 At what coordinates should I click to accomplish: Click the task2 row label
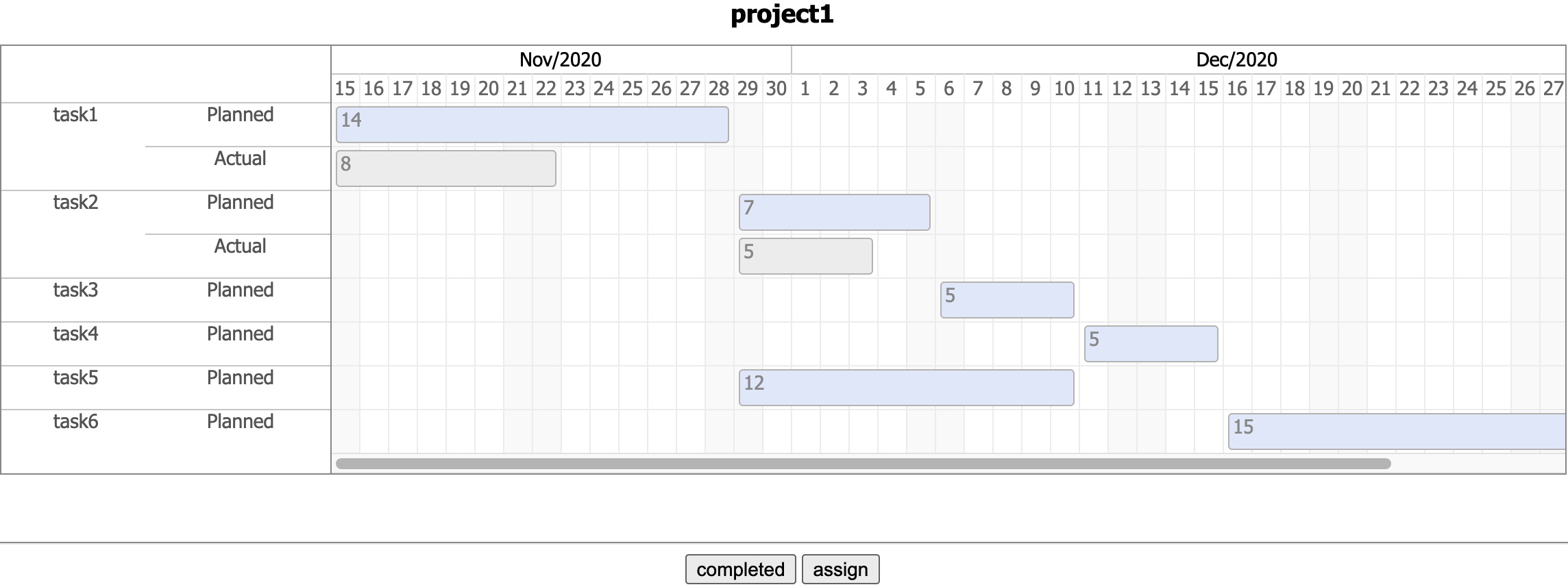[x=75, y=203]
